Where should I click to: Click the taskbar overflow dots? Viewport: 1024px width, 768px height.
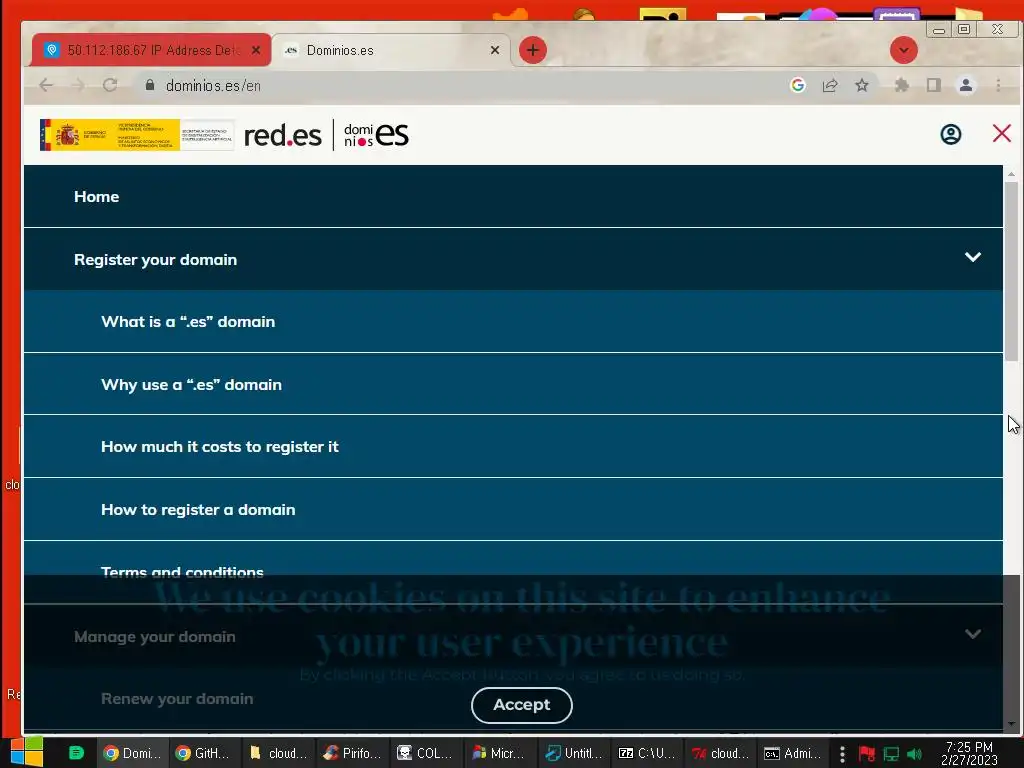coord(842,754)
